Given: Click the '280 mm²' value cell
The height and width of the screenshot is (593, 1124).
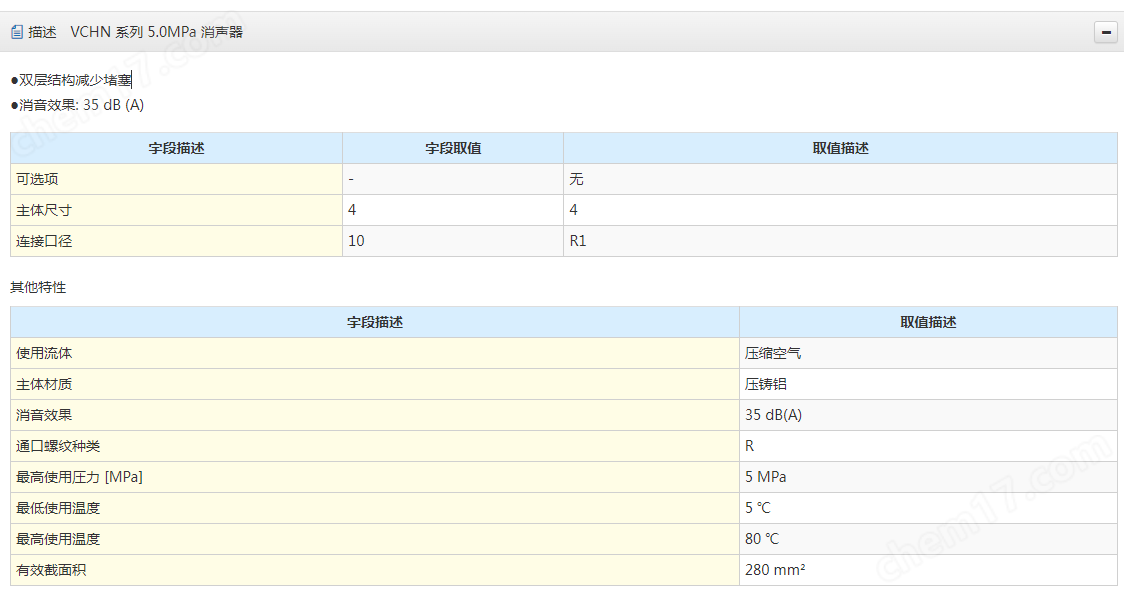Looking at the screenshot, I should [928, 570].
